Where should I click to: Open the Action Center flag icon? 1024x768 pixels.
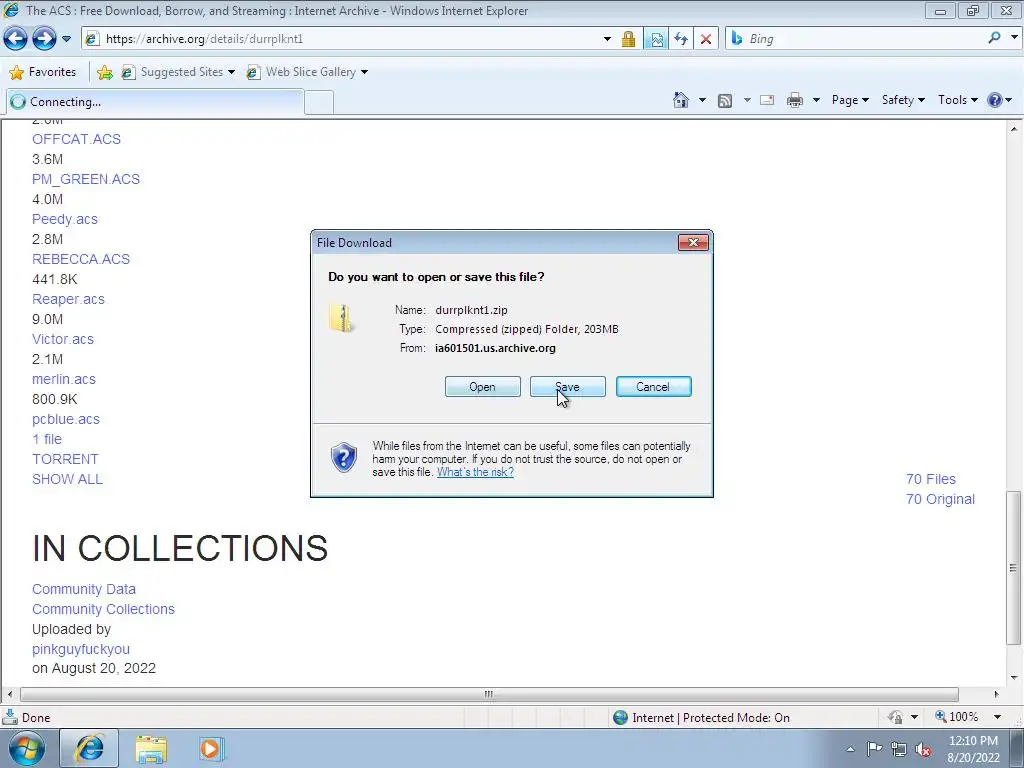[874, 749]
